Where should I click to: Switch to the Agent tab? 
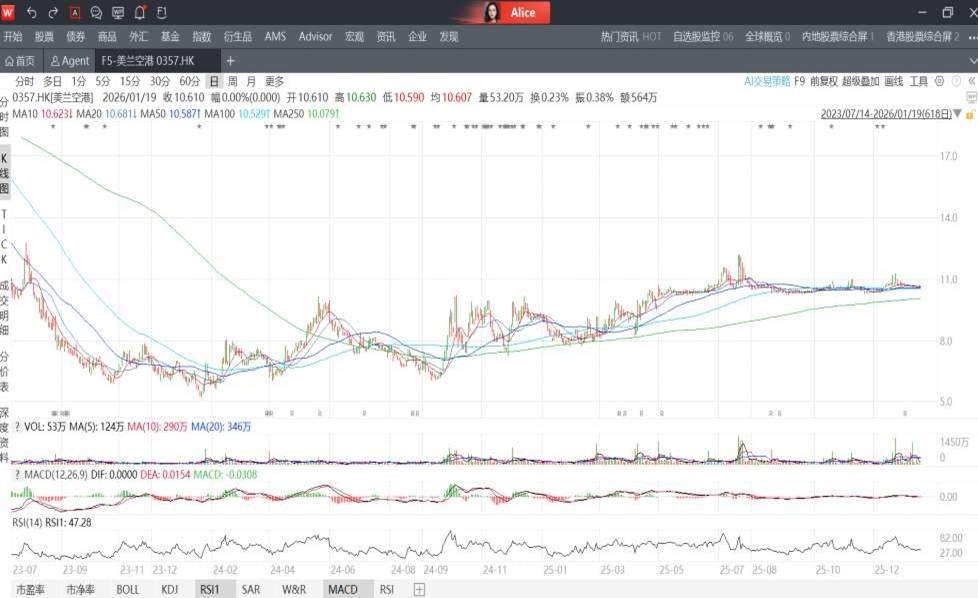(70, 61)
